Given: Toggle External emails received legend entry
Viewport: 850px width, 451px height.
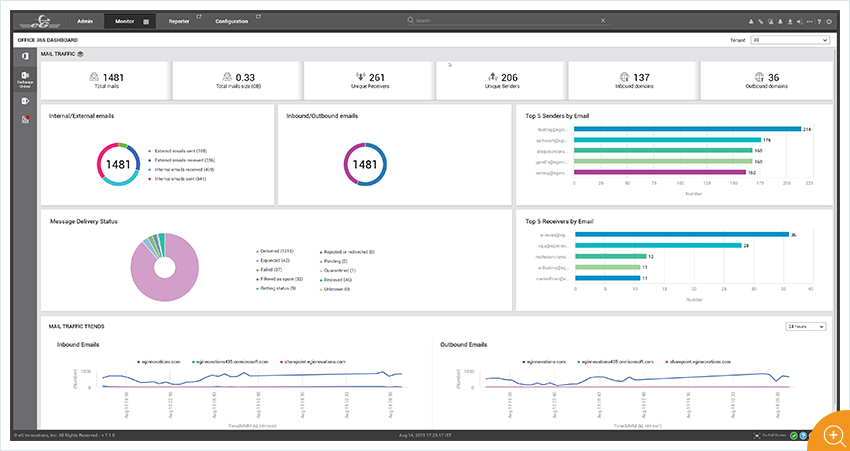Looking at the screenshot, I should point(183,160).
